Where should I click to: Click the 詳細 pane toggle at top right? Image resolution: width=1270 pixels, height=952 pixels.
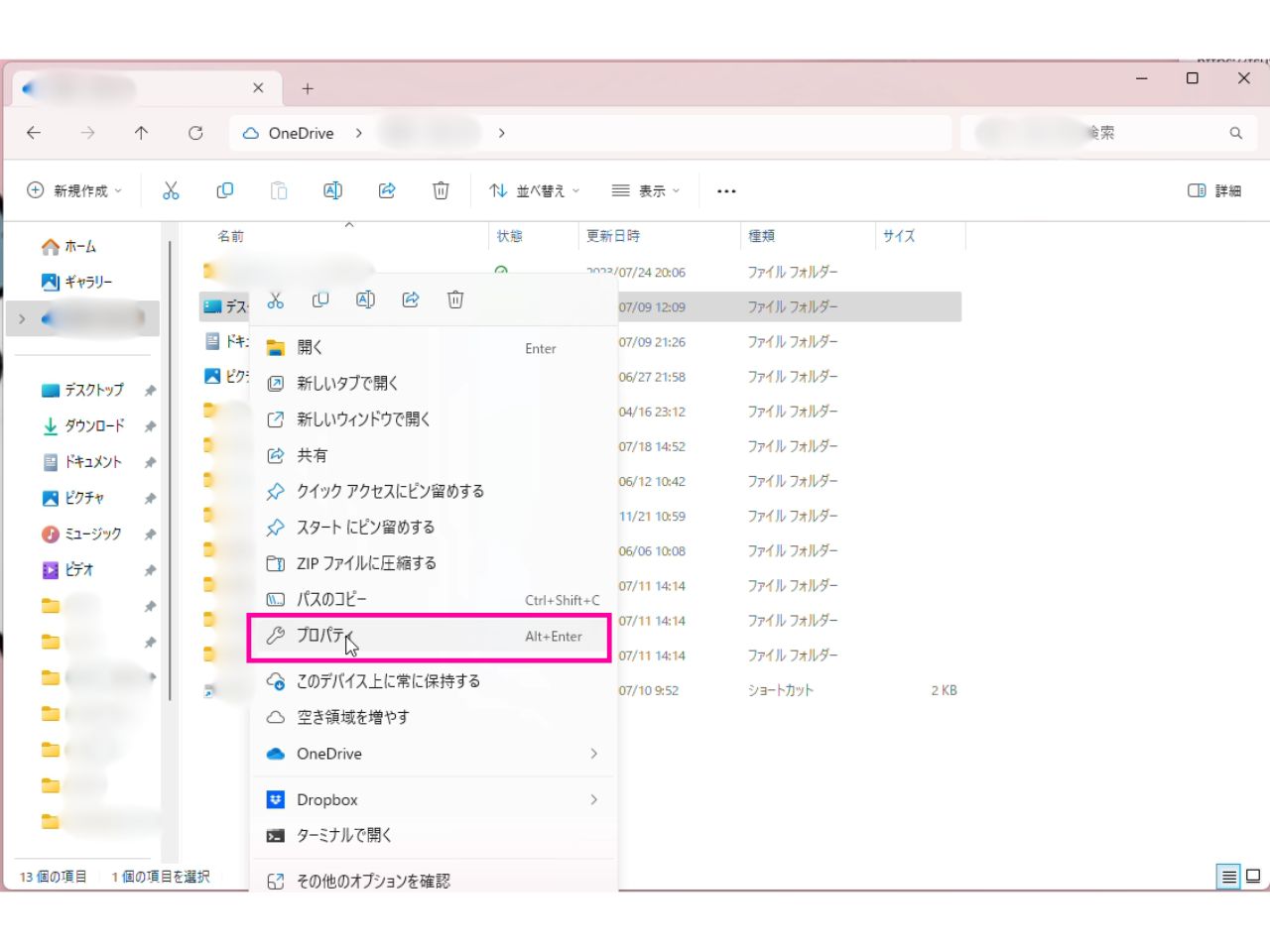[x=1214, y=189]
